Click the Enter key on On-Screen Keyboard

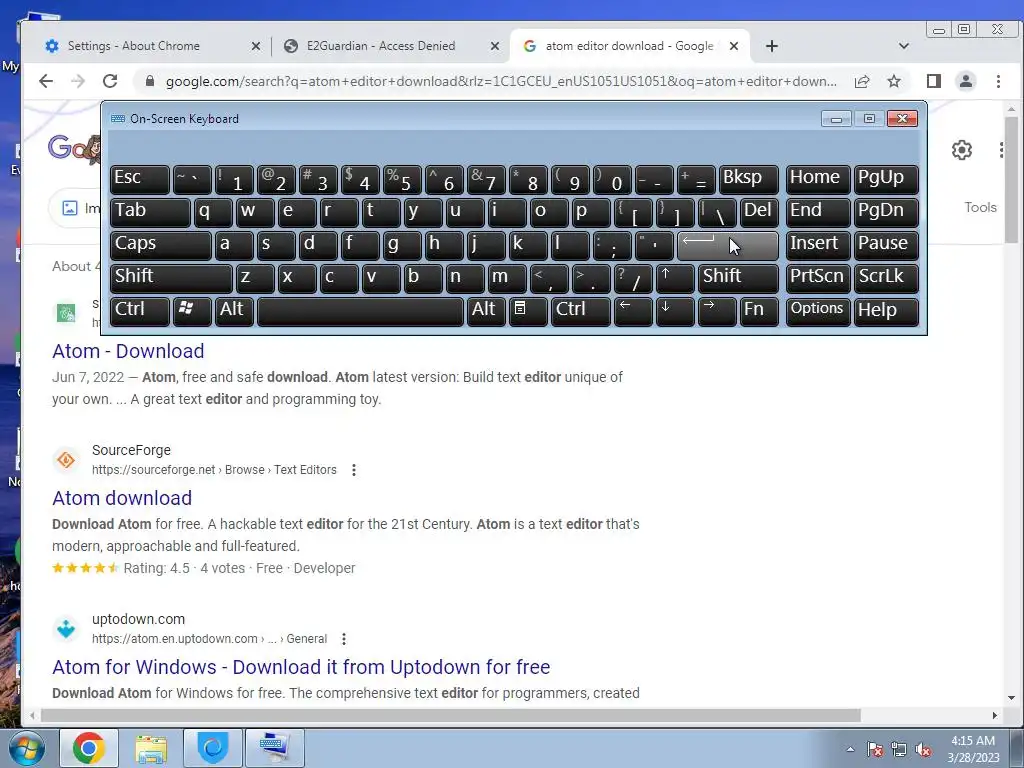tap(728, 245)
